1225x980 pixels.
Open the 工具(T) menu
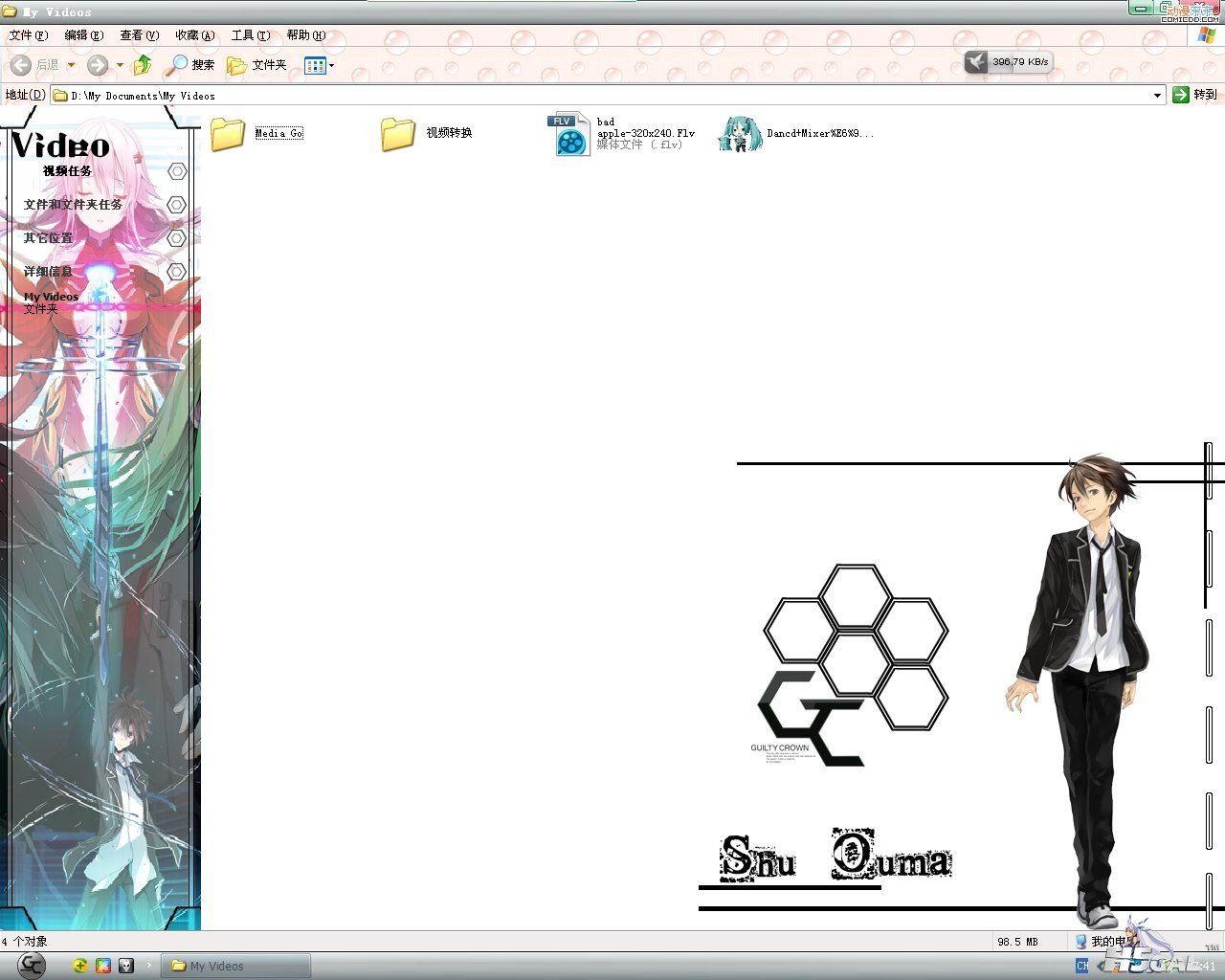[x=250, y=35]
